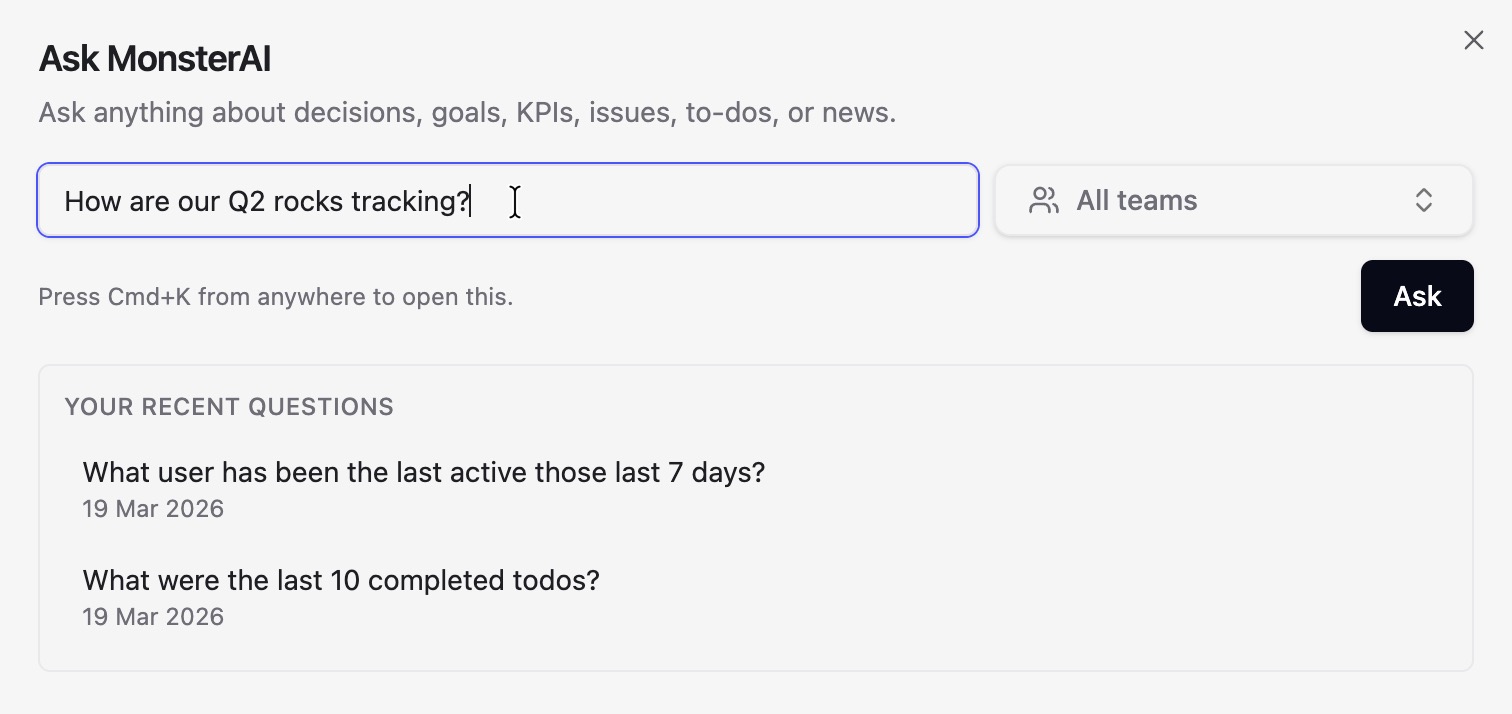
Task: Click the "All teams" label text
Action: pyautogui.click(x=1136, y=200)
